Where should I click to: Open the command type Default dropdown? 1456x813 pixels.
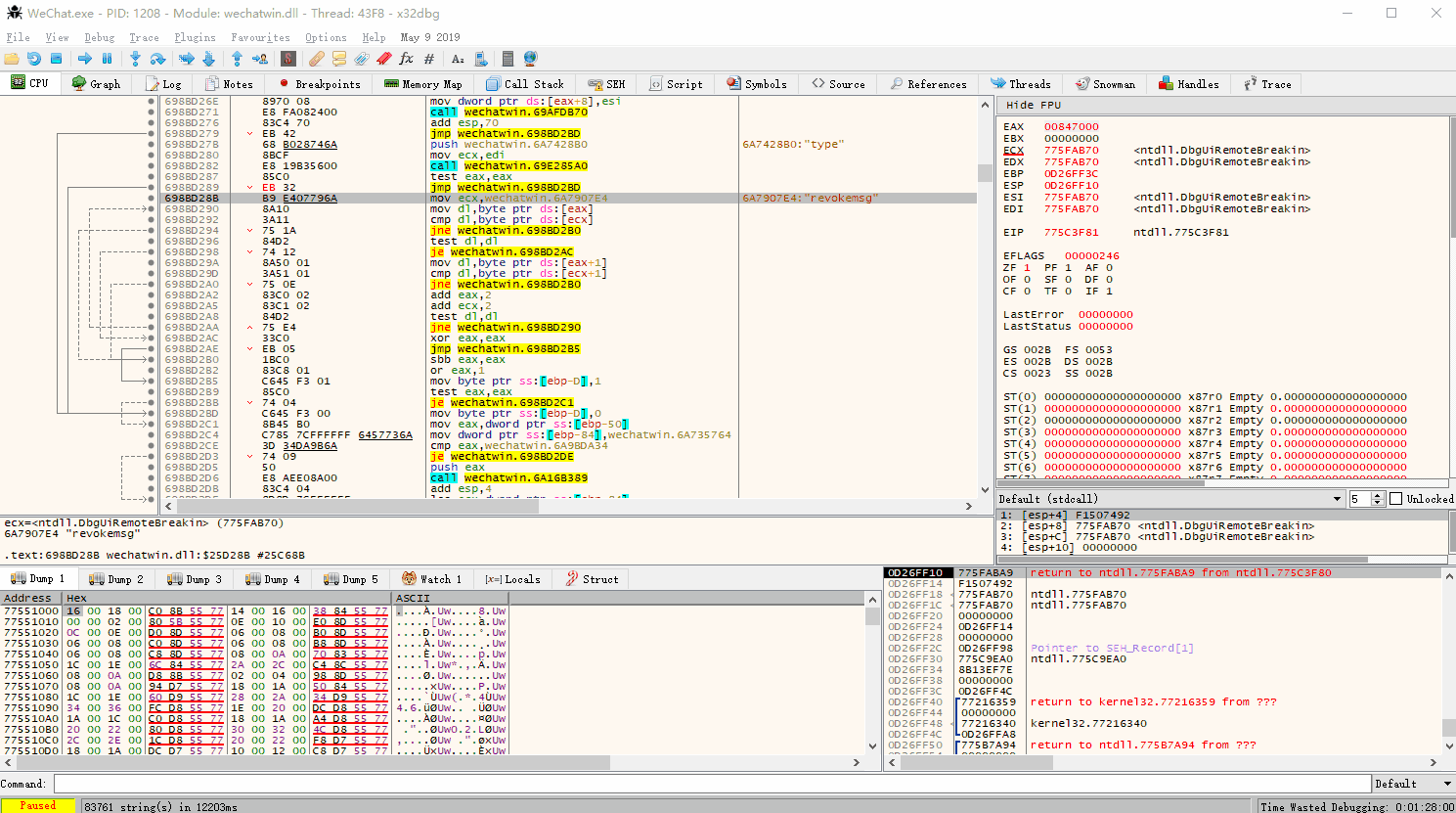coord(1413,784)
